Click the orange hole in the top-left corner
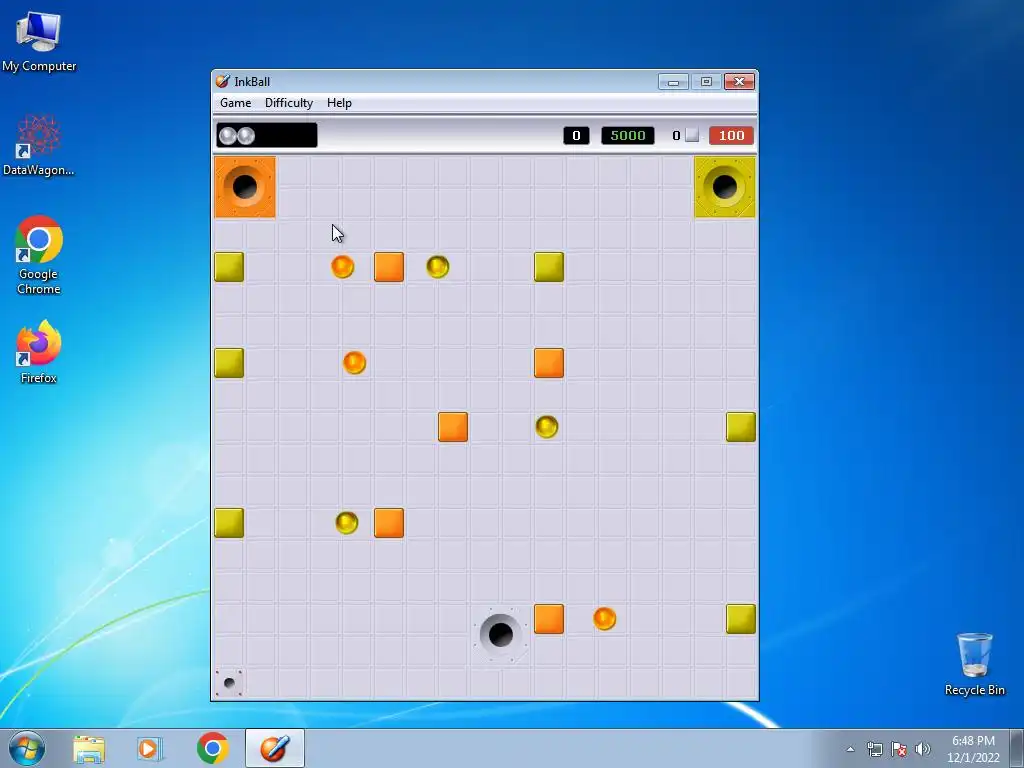The width and height of the screenshot is (1024, 768). point(245,187)
